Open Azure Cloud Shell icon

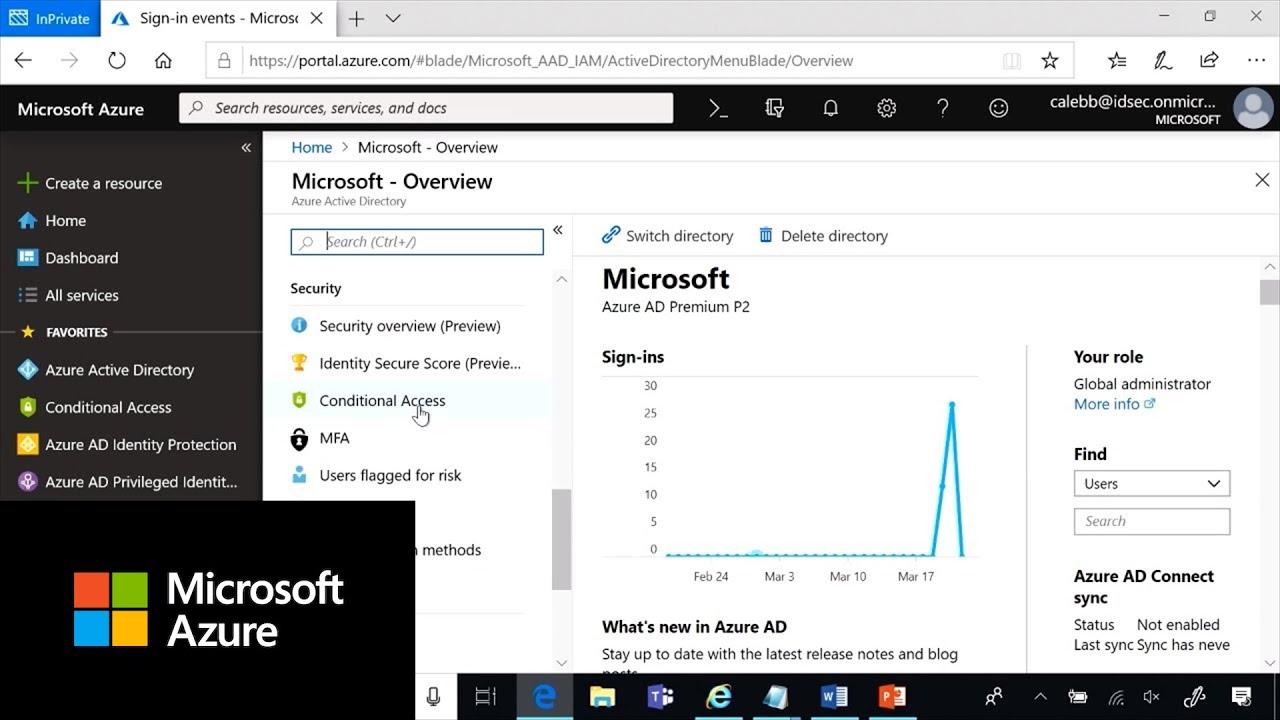[718, 109]
